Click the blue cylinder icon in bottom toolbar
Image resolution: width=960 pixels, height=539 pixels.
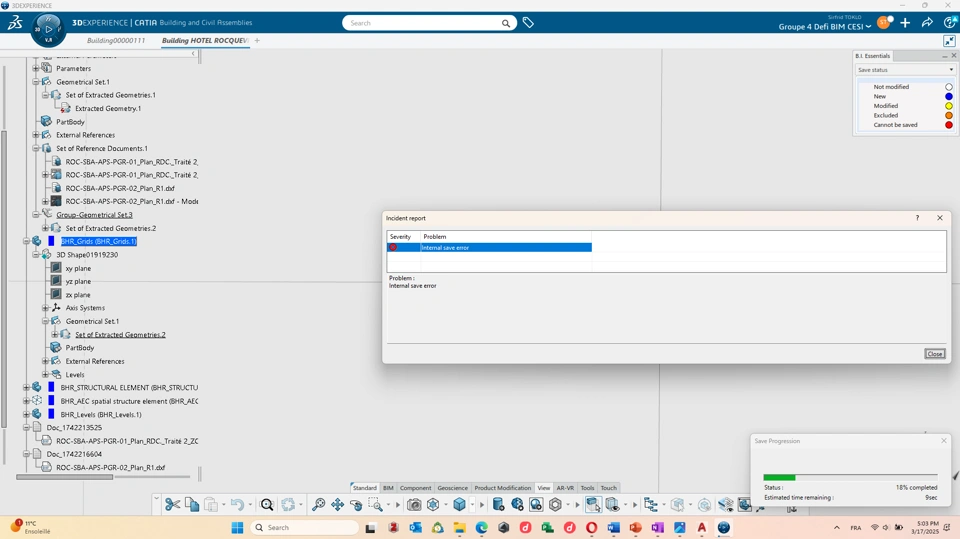[x=498, y=505]
